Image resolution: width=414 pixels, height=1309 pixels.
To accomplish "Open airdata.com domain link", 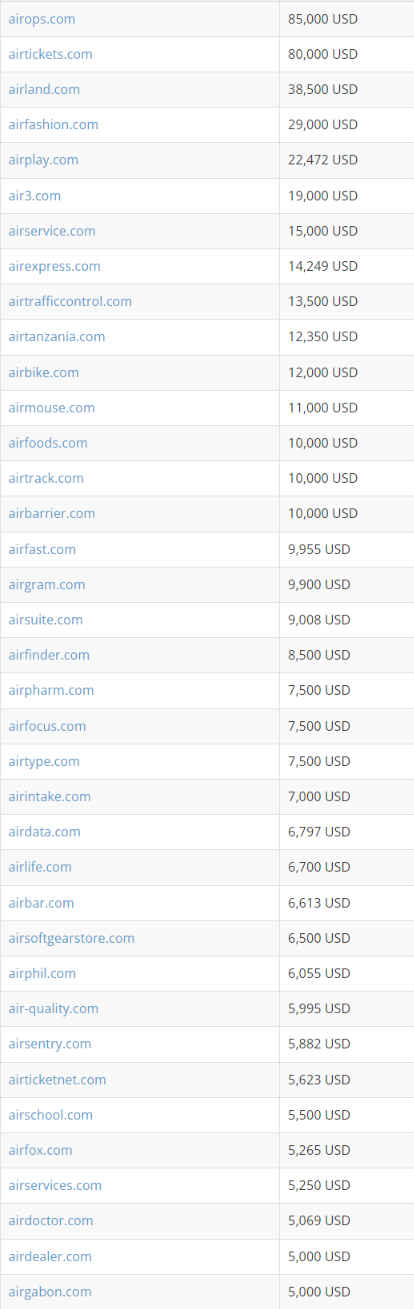I will (x=44, y=832).
